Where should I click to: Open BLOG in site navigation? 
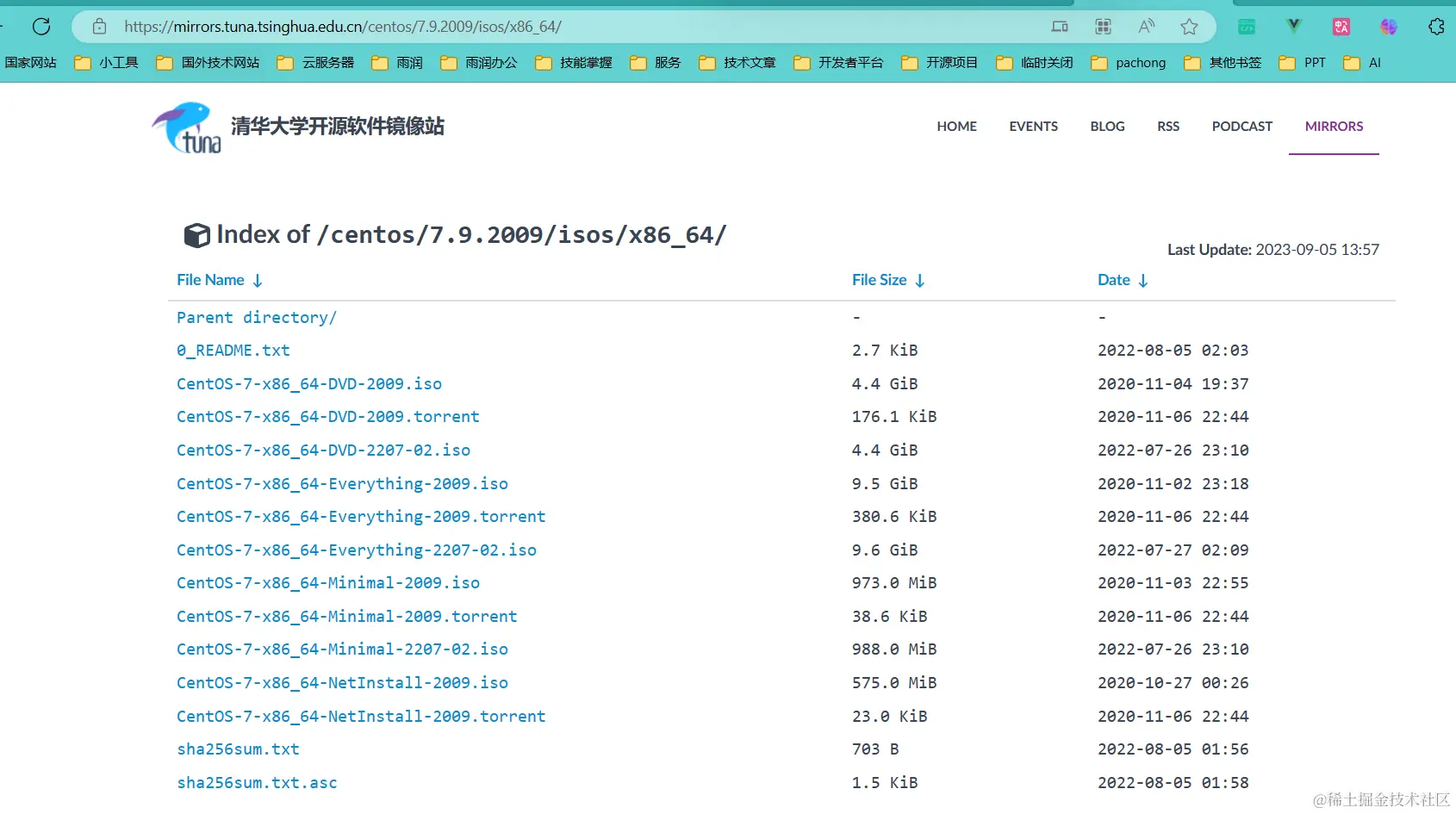click(1107, 127)
